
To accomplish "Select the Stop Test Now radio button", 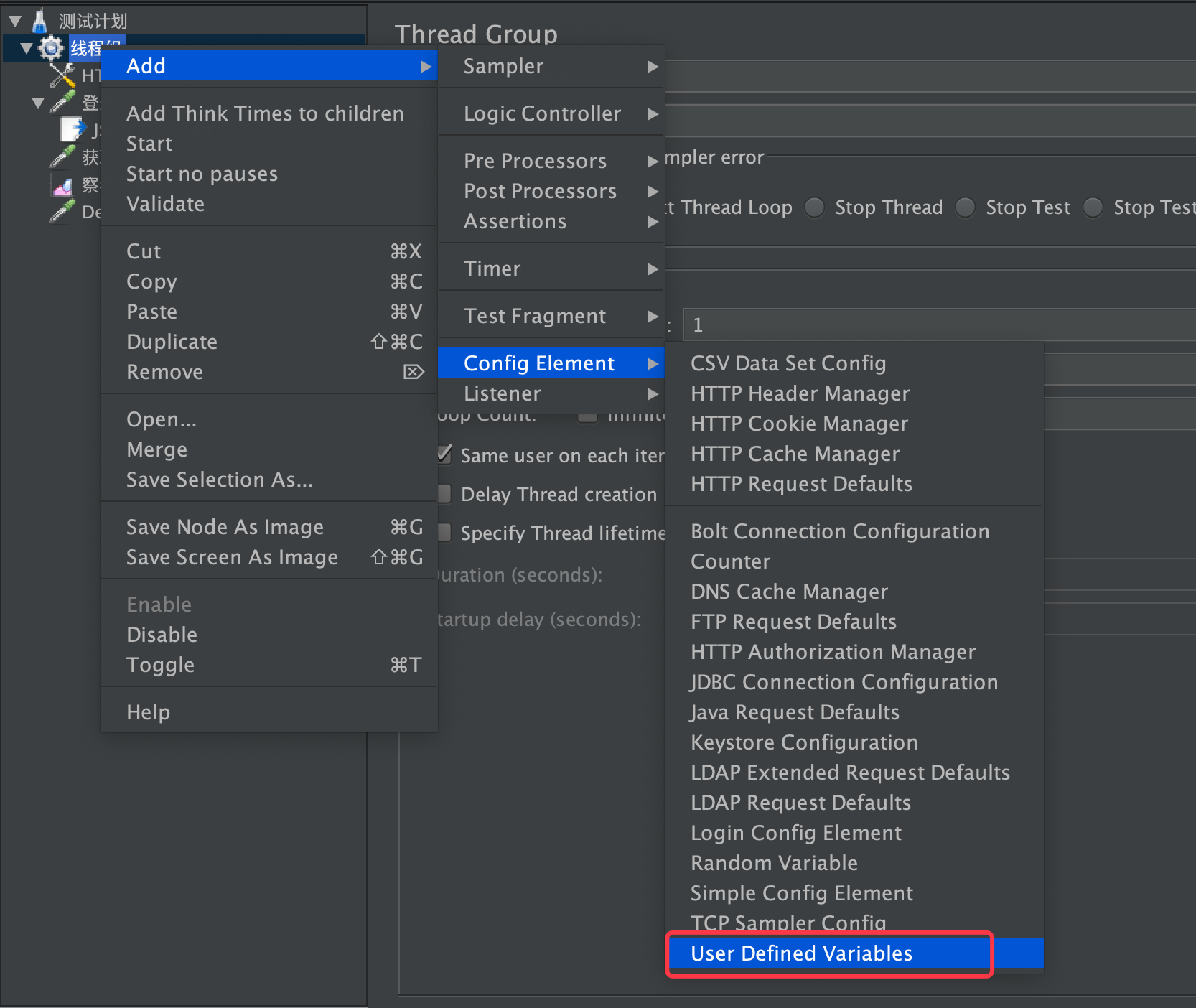I will pos(1093,207).
